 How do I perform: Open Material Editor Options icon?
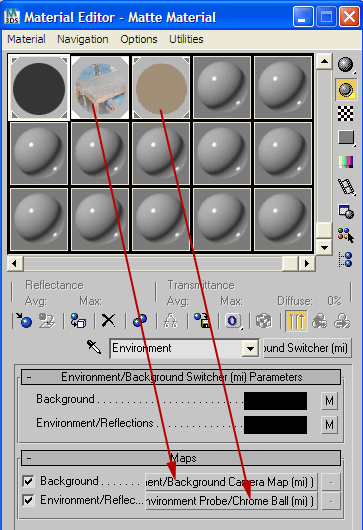(x=346, y=212)
